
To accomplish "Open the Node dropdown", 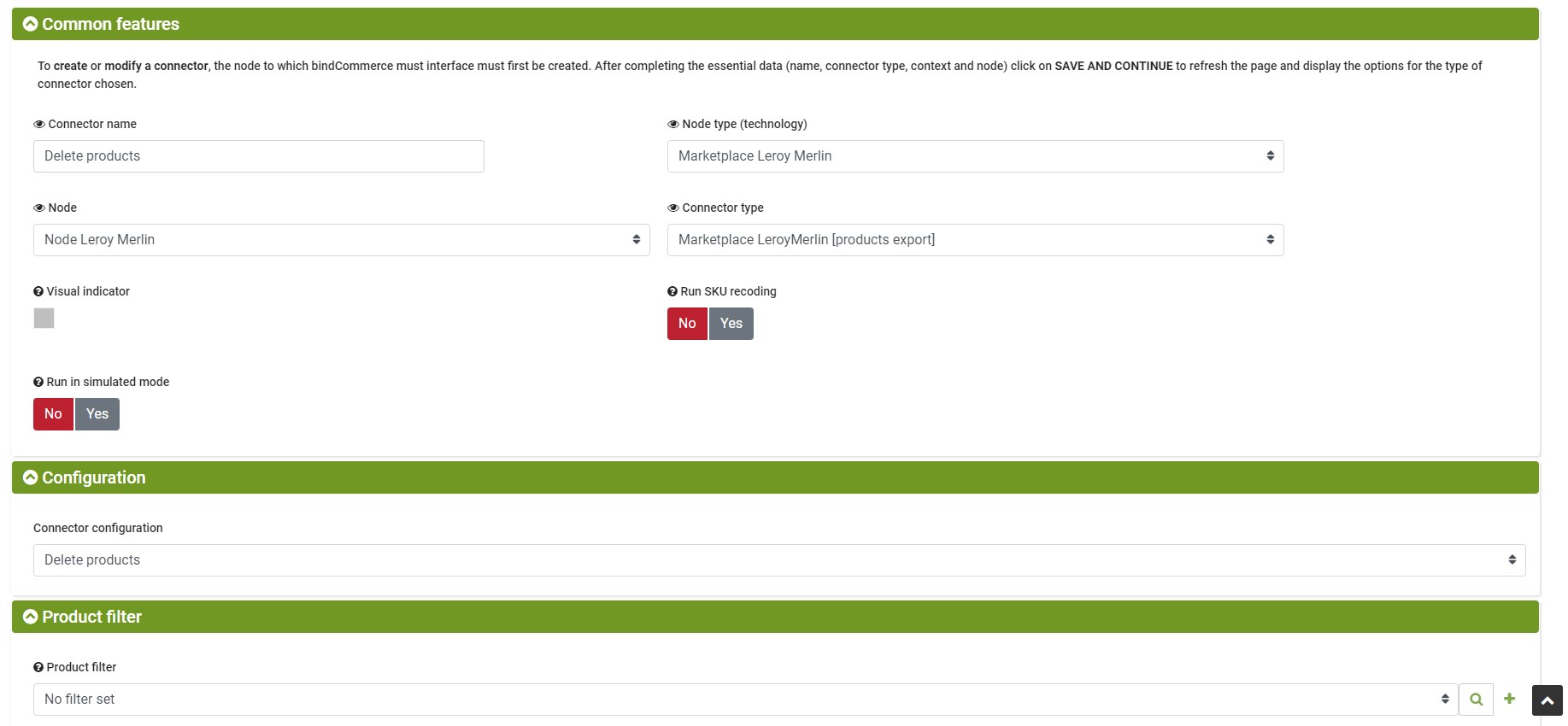I will click(x=341, y=240).
